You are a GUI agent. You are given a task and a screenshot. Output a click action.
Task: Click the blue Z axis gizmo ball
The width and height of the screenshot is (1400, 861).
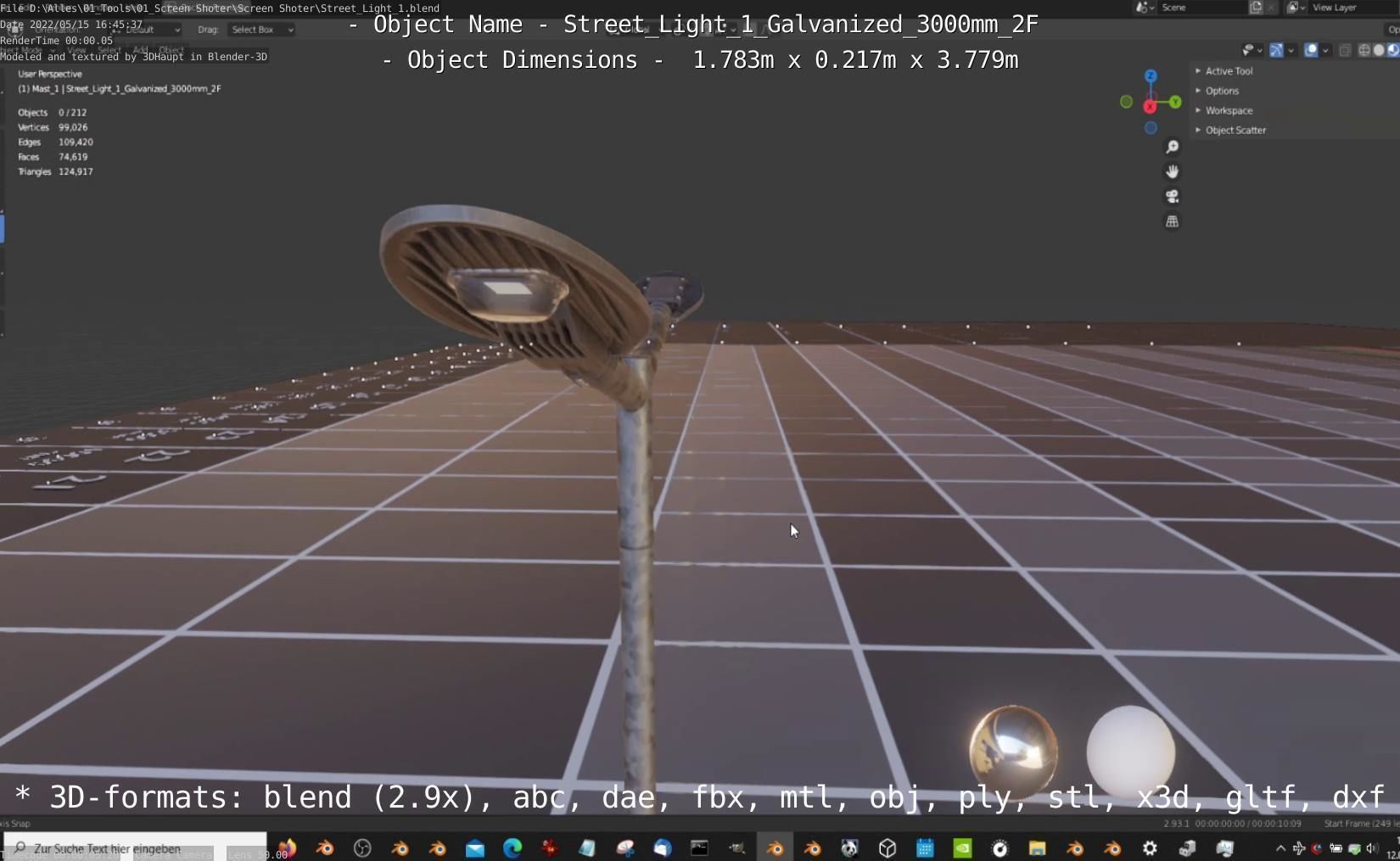click(x=1151, y=76)
